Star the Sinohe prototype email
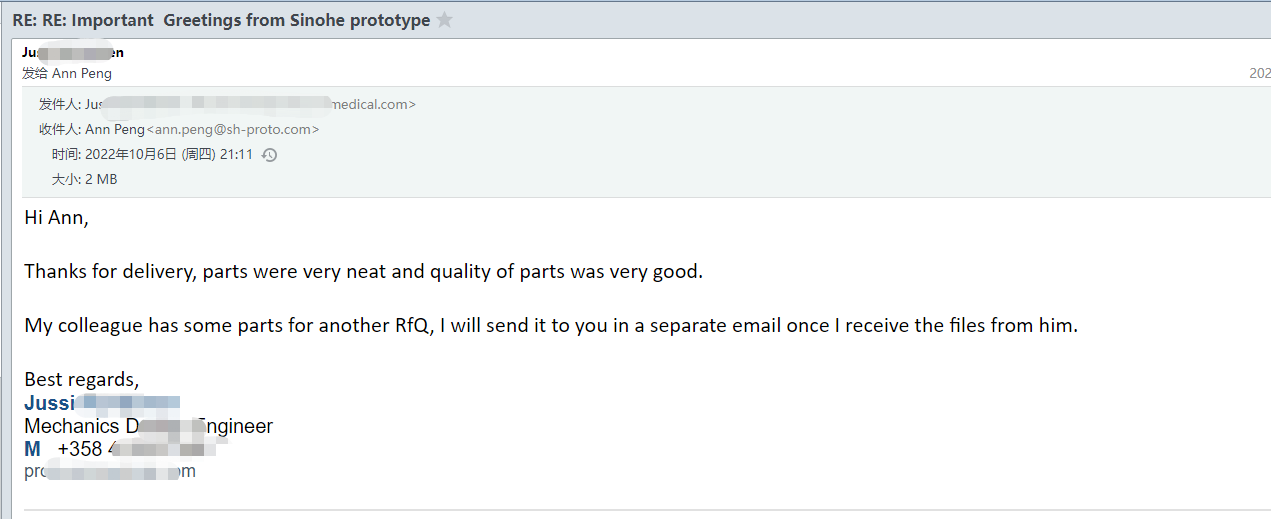 pos(445,20)
